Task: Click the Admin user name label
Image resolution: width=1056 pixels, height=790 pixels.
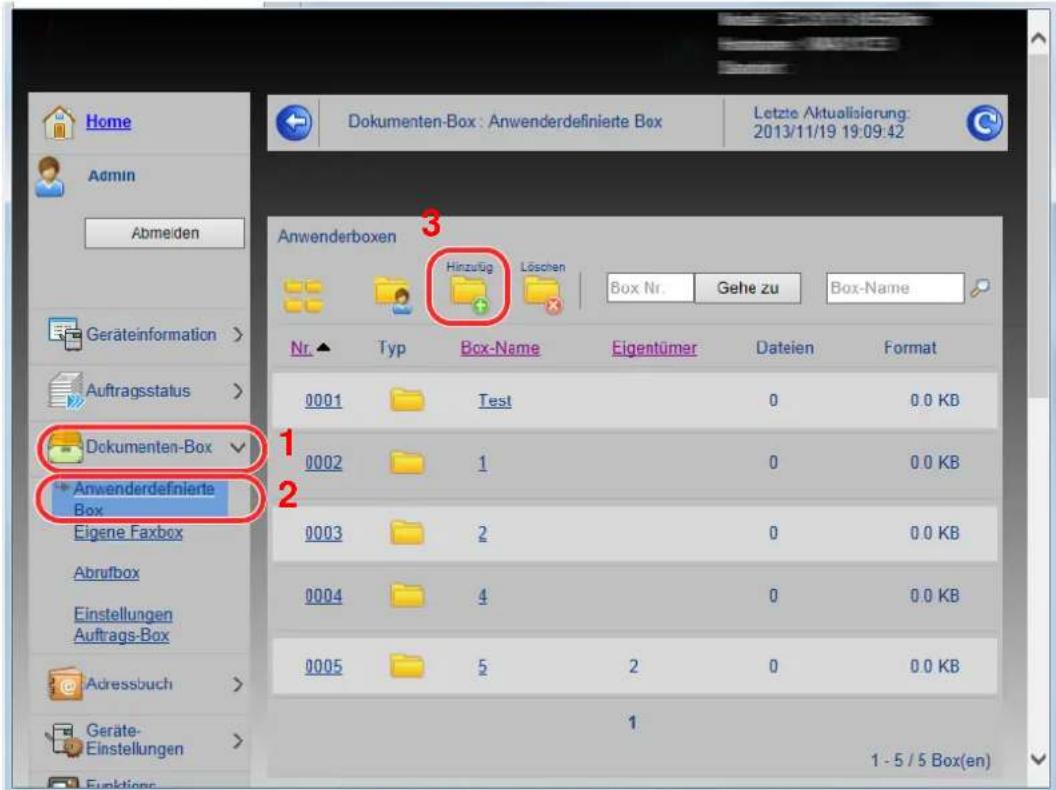Action: click(112, 176)
